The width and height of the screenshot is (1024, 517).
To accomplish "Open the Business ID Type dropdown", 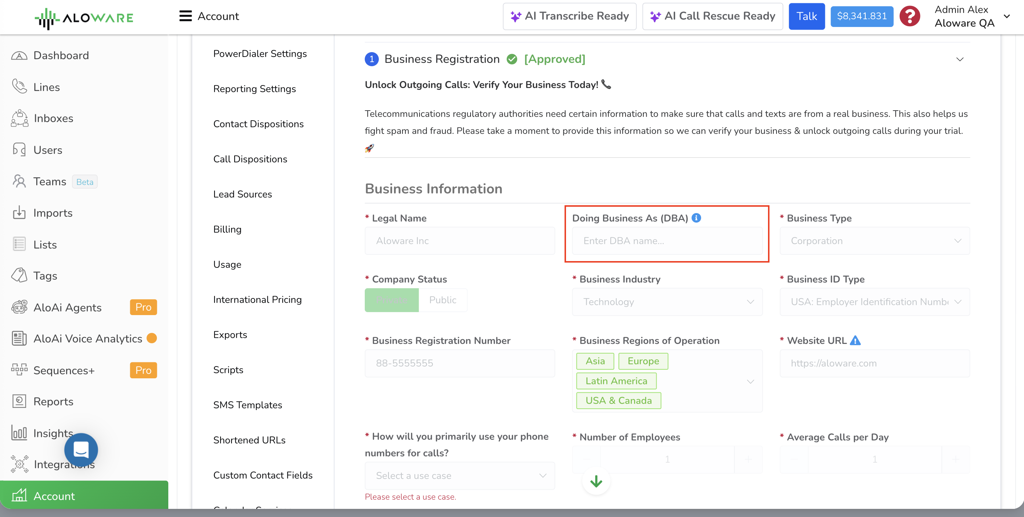I will click(x=875, y=302).
